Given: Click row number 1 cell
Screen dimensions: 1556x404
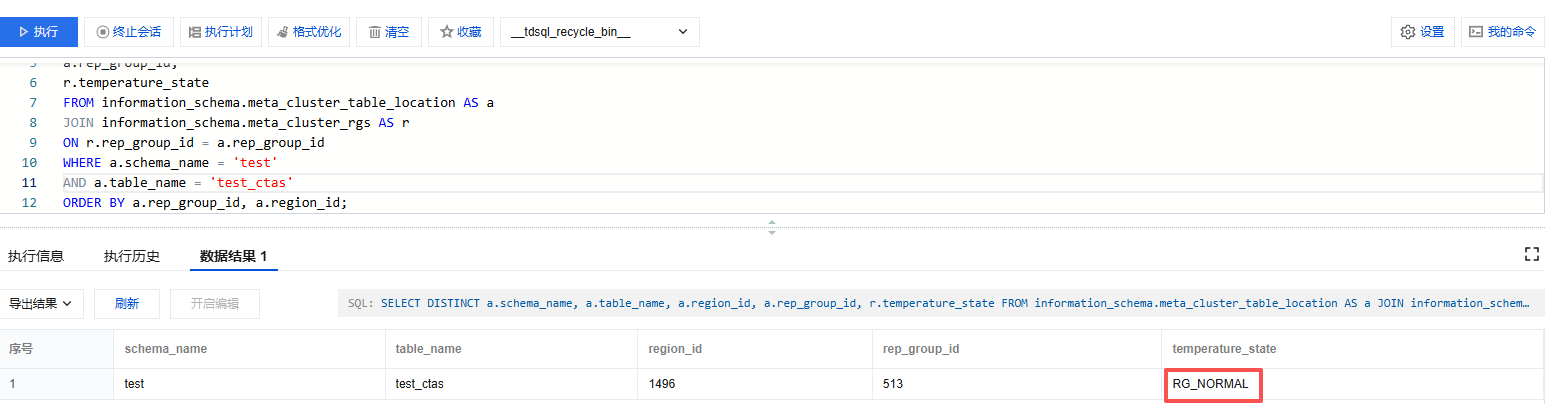Looking at the screenshot, I should (x=57, y=384).
